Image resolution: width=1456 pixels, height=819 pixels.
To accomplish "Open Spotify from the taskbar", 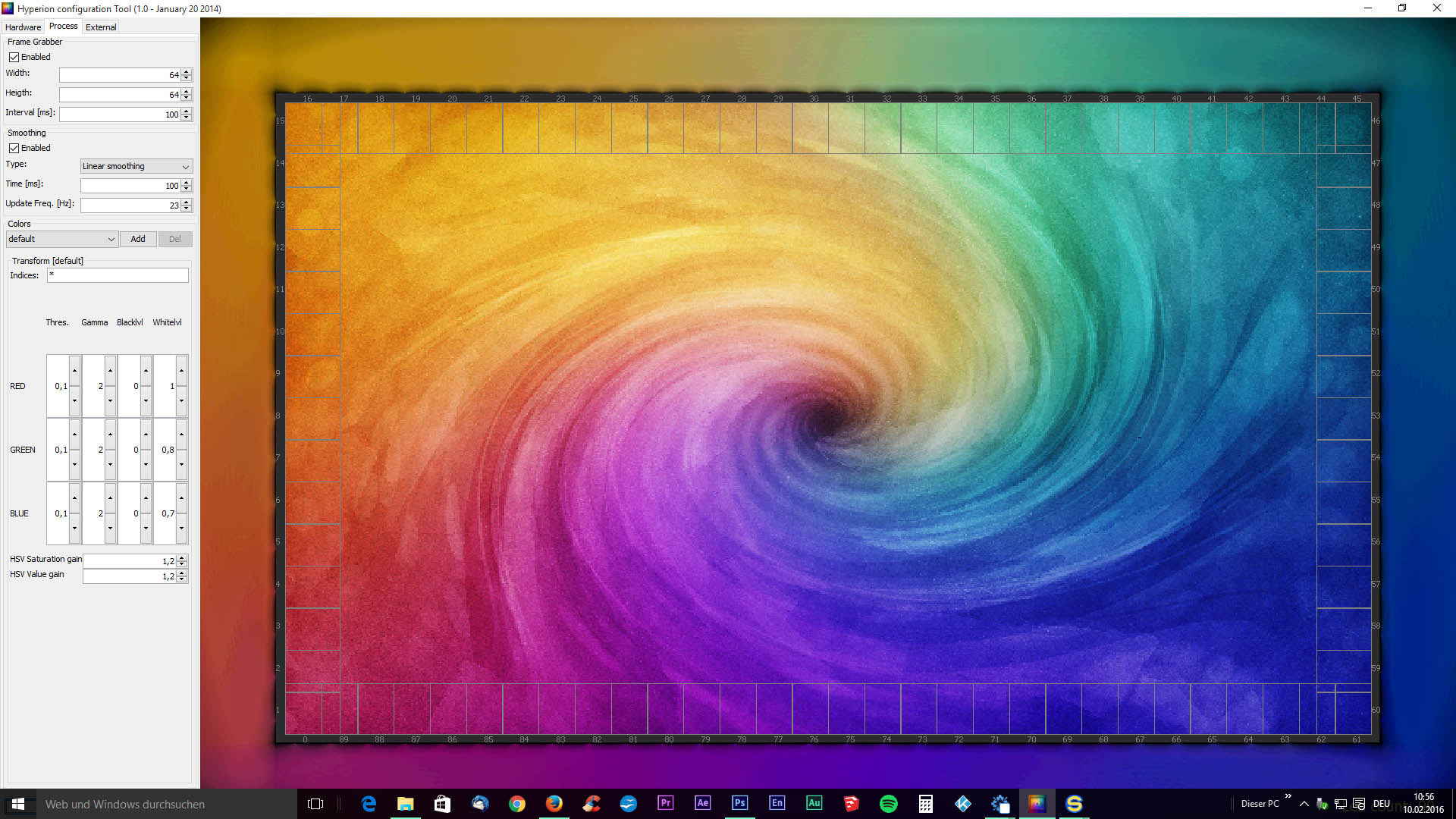I will pos(888,803).
